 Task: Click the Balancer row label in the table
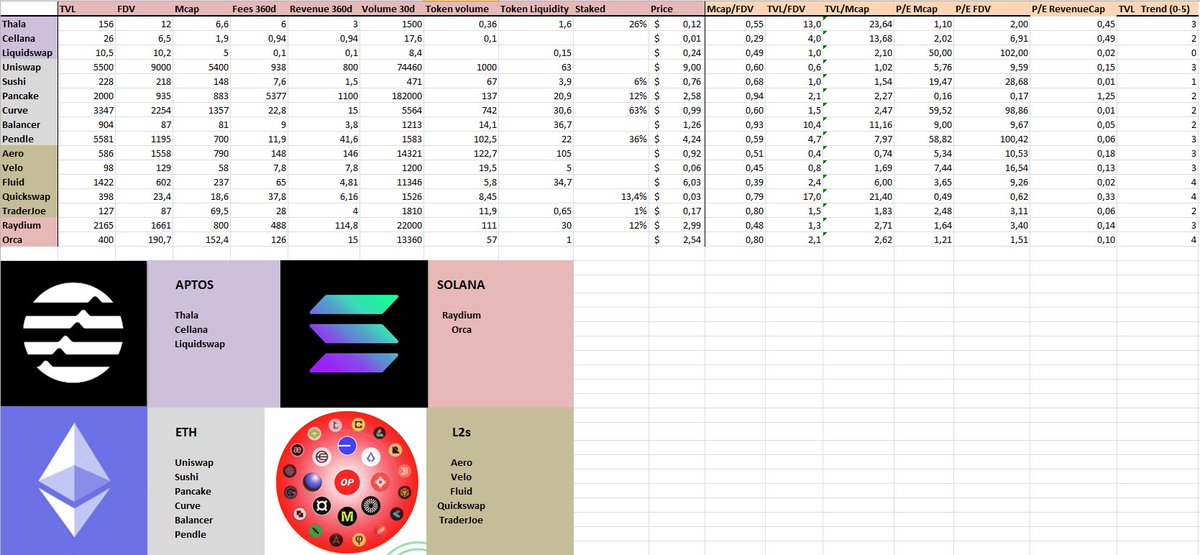tap(29, 124)
